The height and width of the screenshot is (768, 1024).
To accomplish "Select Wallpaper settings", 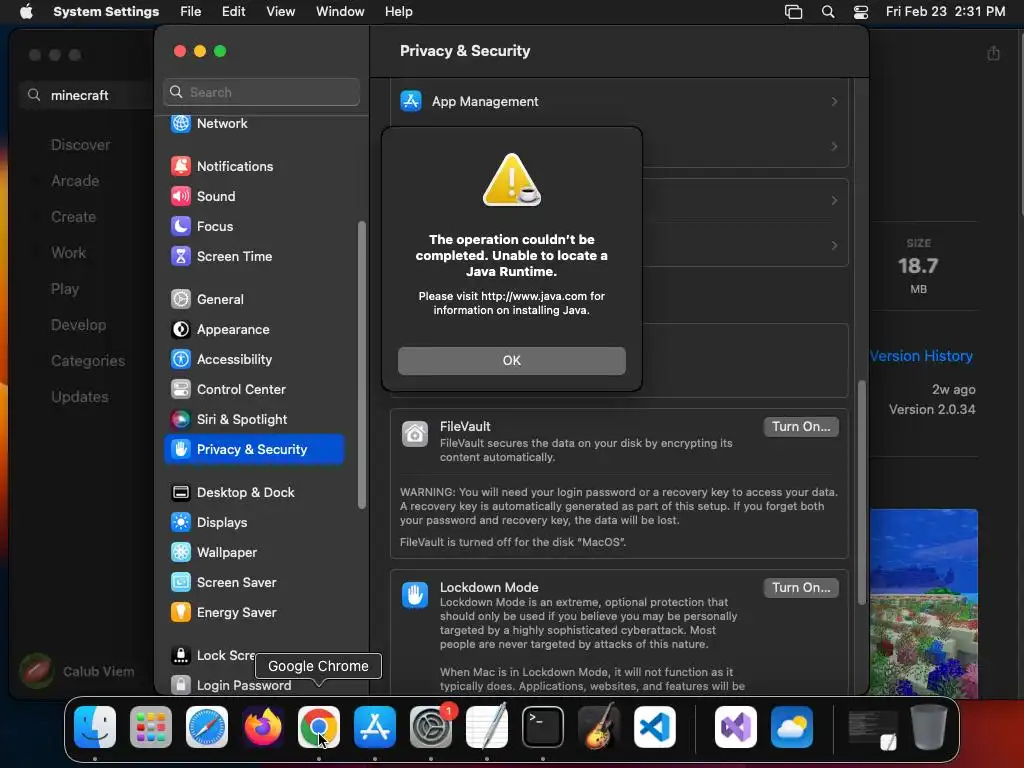I will click(x=255, y=553).
